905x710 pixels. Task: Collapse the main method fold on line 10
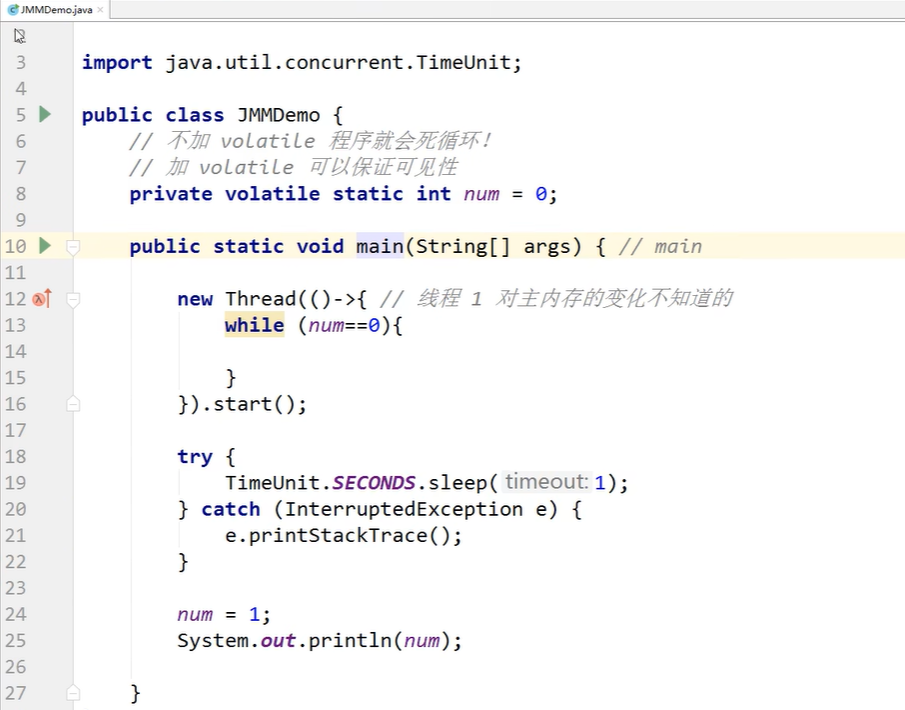[73, 247]
